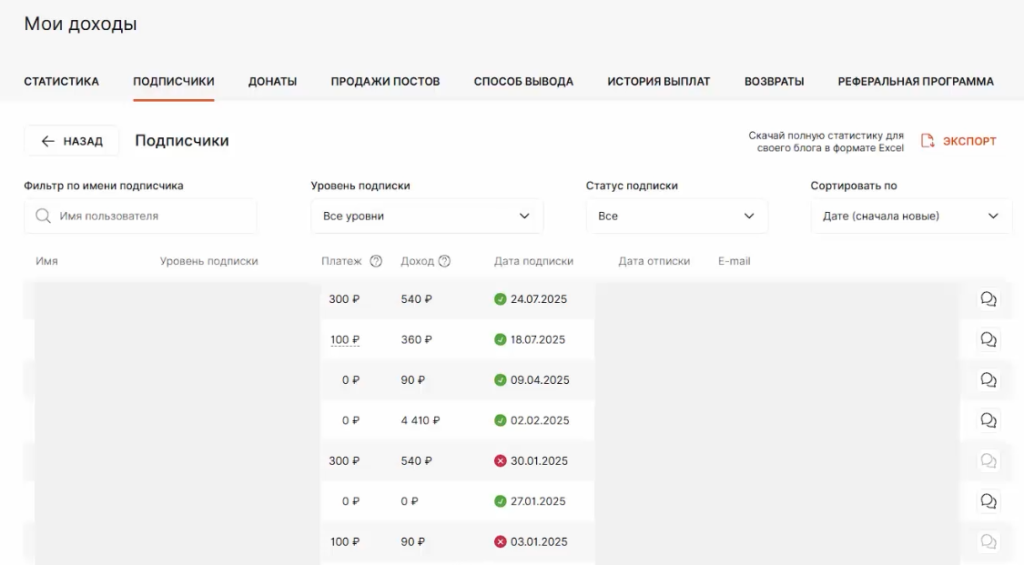Image resolution: width=1024 pixels, height=565 pixels.
Task: Open chat for subscriber dated 02.02.2025
Action: [x=988, y=421]
